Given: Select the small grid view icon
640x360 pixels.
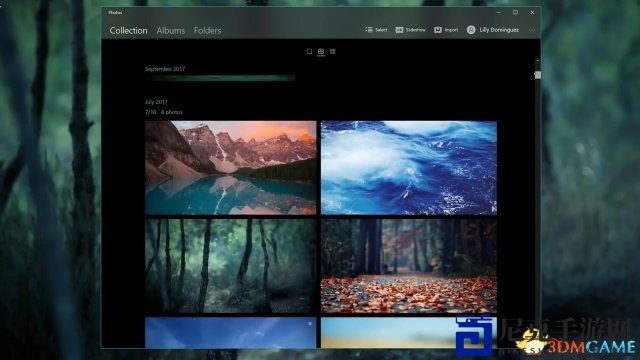Looking at the screenshot, I should pos(333,51).
